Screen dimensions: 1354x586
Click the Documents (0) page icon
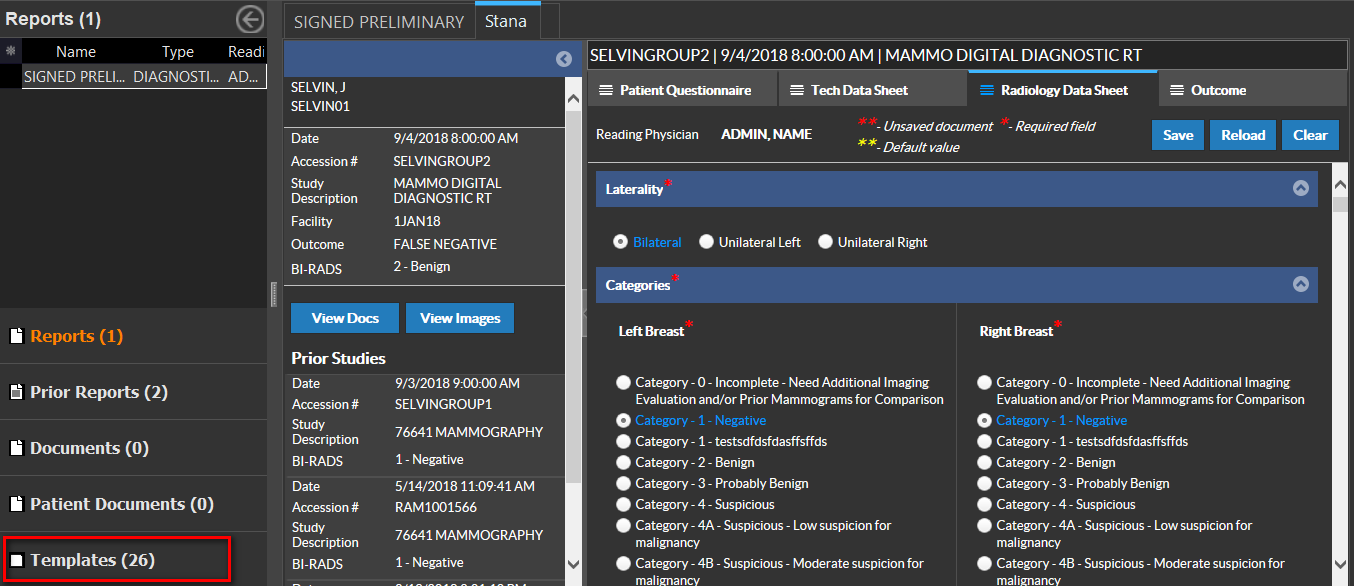16,448
